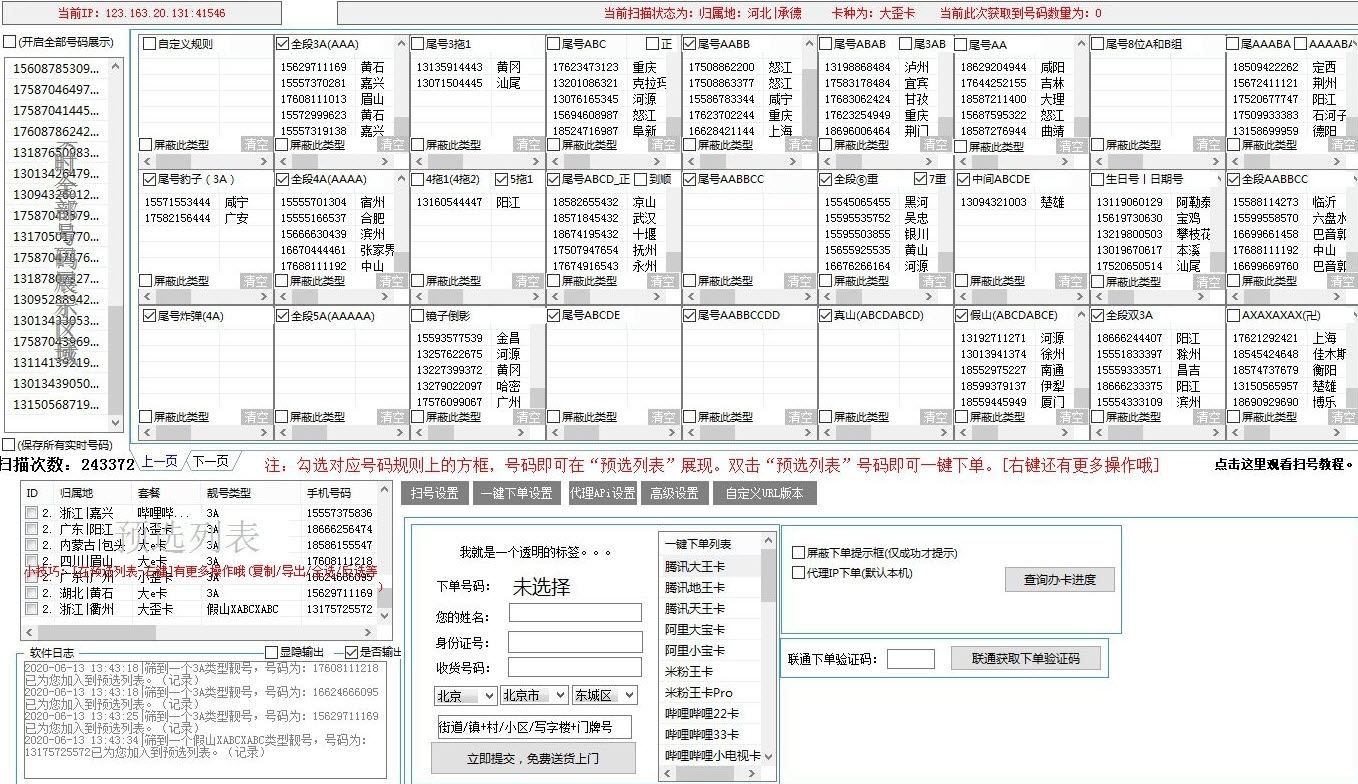Uncheck the 全段3A(AAA) rule

pyautogui.click(x=282, y=44)
